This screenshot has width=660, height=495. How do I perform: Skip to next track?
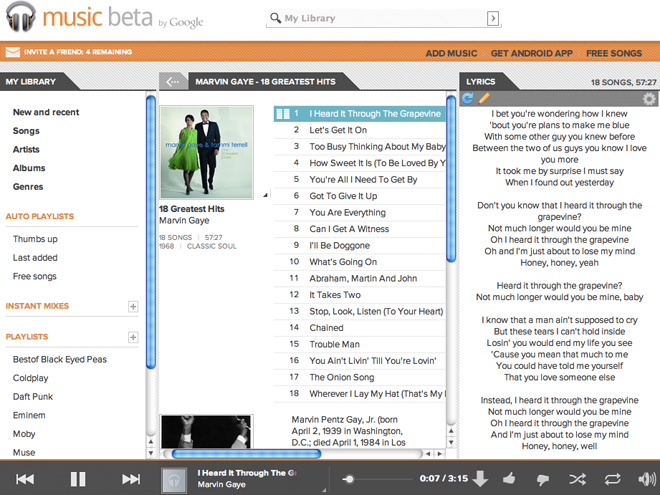click(x=131, y=479)
